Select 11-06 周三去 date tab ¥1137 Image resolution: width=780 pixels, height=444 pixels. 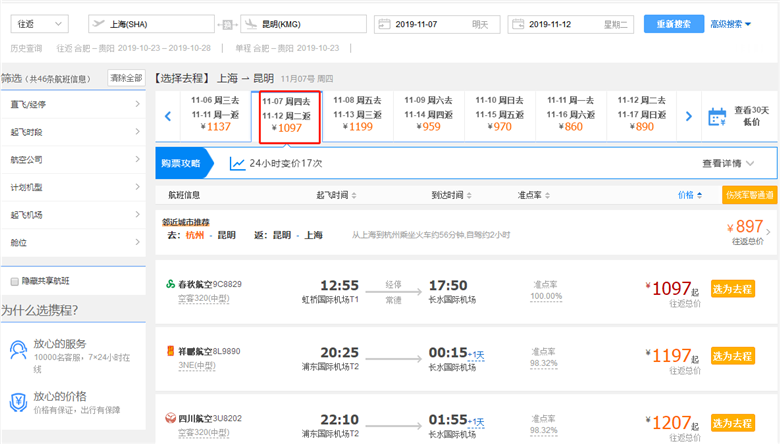[215, 114]
